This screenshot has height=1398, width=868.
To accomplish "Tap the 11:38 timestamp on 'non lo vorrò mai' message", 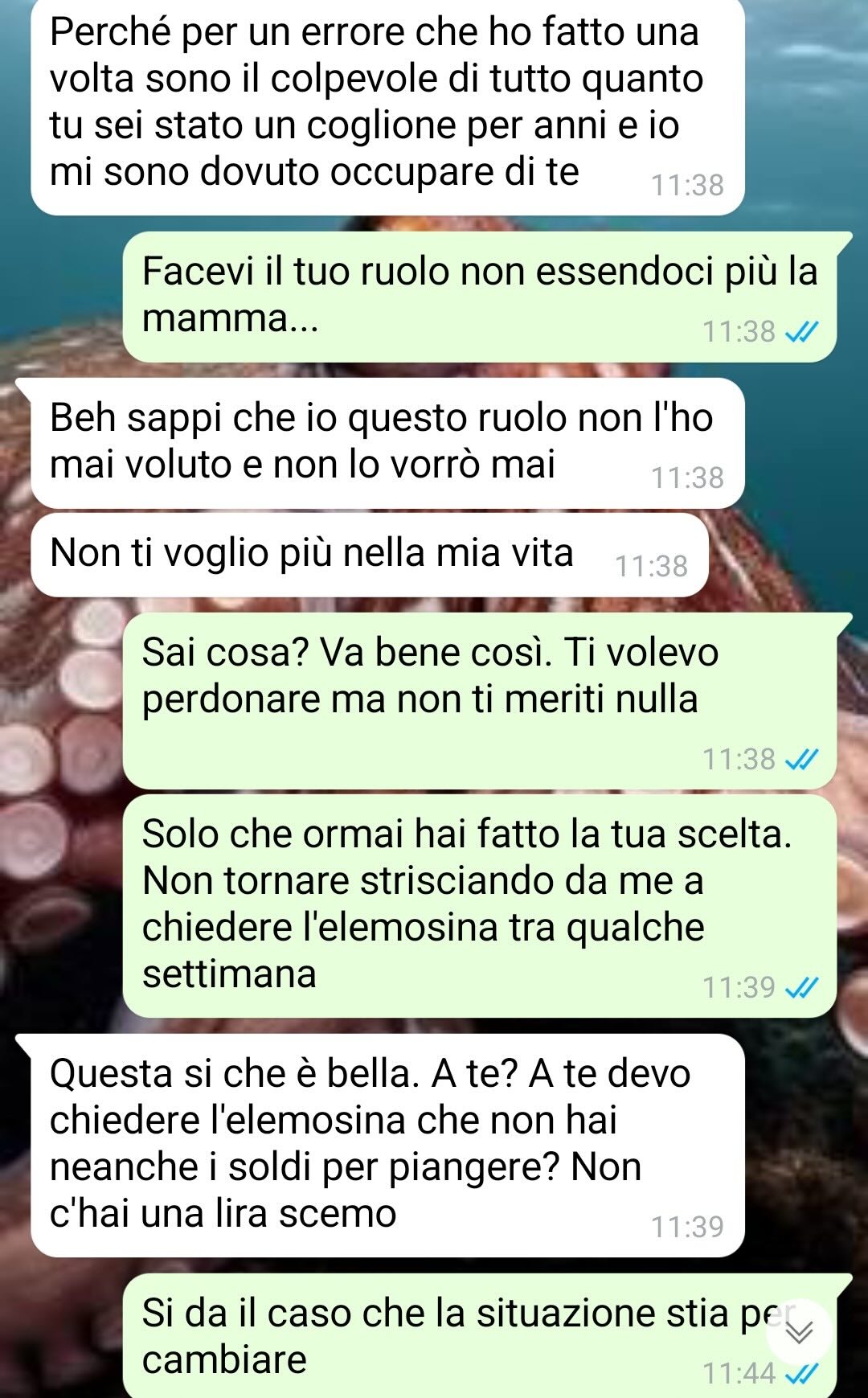I will tap(687, 478).
